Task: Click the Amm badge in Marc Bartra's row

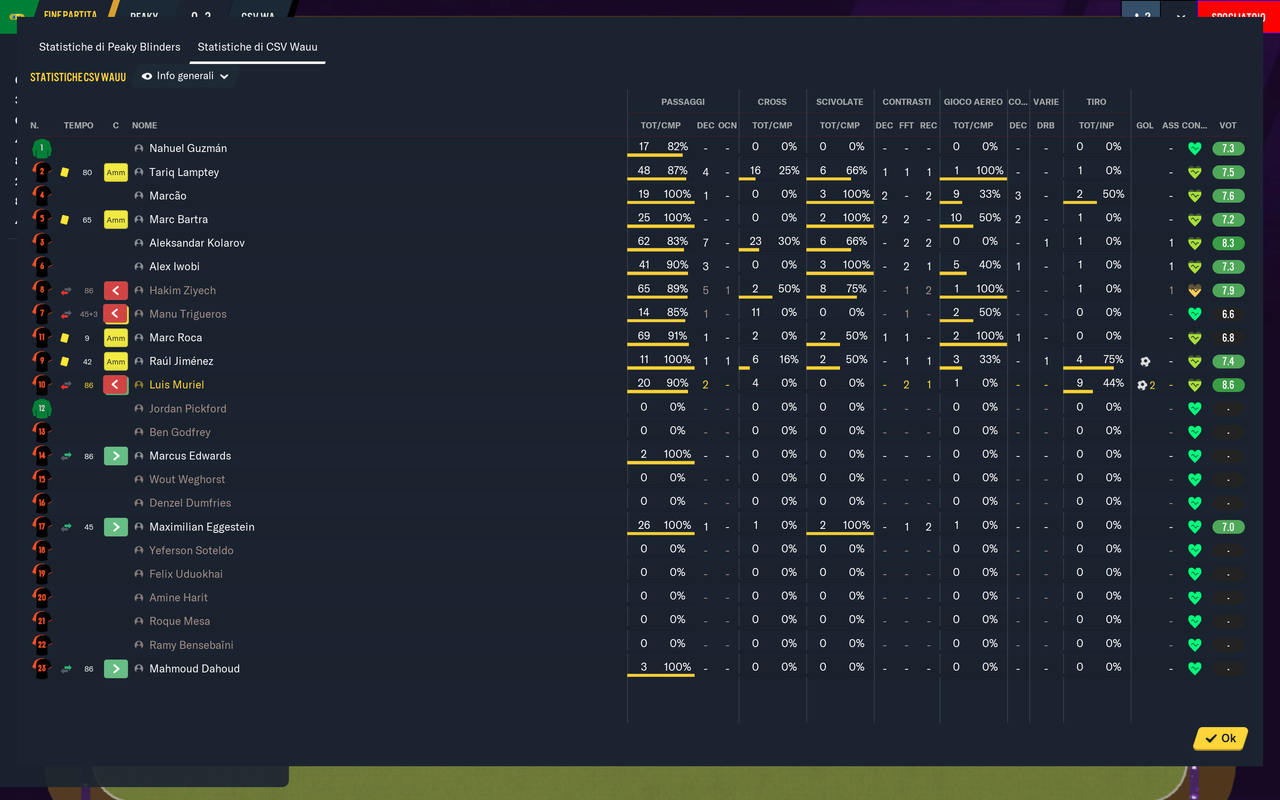Action: pyautogui.click(x=116, y=220)
